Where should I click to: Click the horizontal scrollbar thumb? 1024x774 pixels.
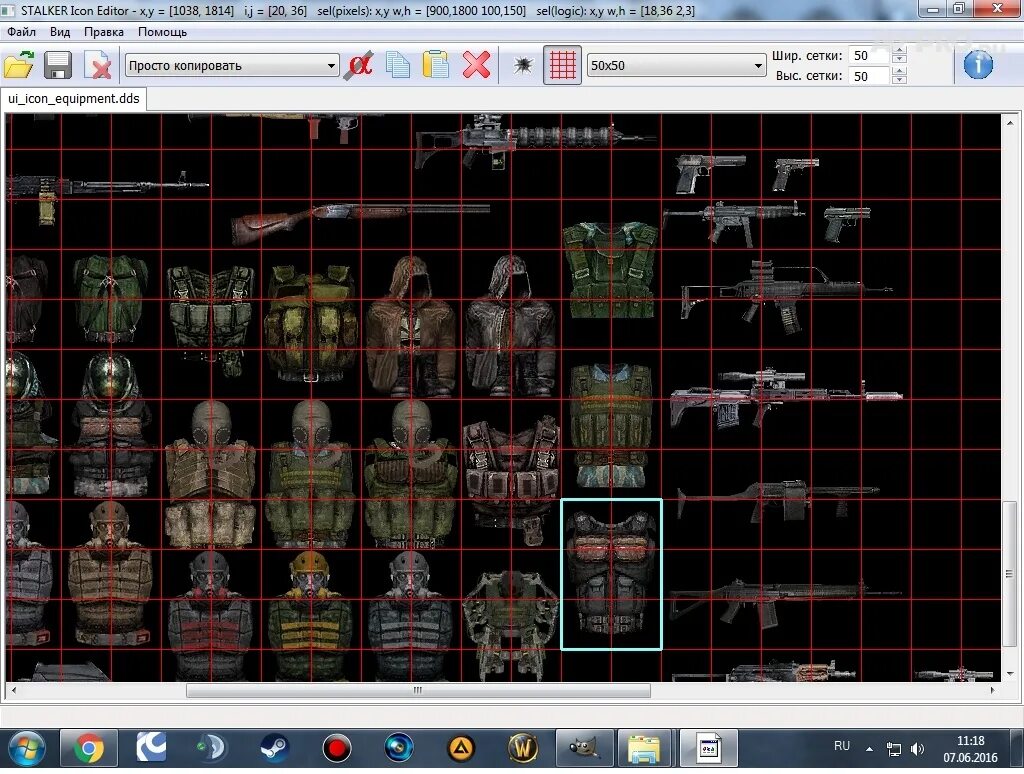point(418,690)
